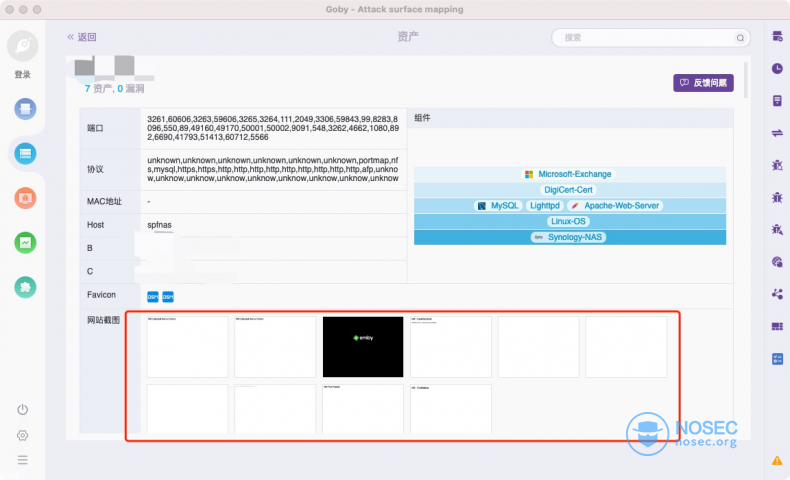Click the power icon in left sidebar

pos(22,410)
